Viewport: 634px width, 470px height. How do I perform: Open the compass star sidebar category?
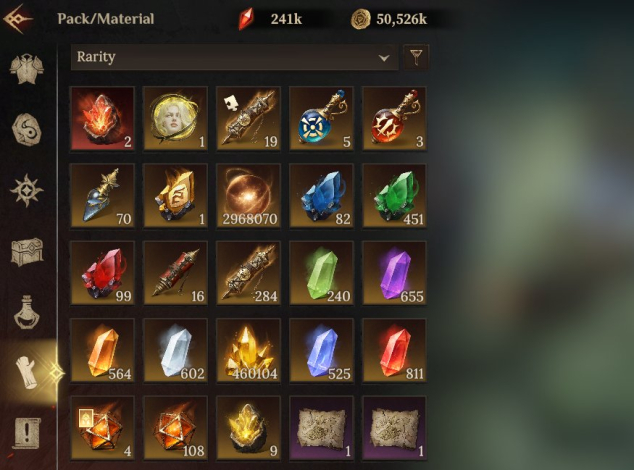pos(27,190)
